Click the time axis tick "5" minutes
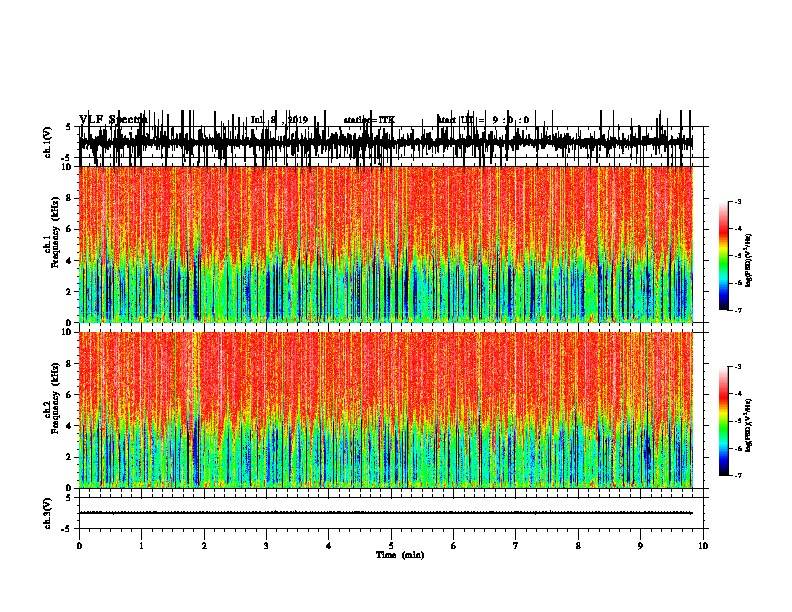 (391, 546)
